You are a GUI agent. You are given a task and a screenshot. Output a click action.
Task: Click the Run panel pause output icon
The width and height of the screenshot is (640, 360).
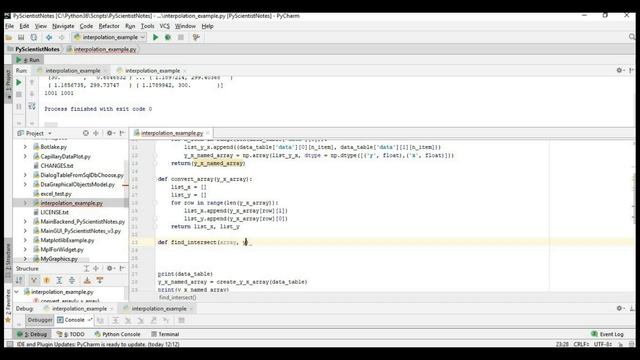coord(19,107)
